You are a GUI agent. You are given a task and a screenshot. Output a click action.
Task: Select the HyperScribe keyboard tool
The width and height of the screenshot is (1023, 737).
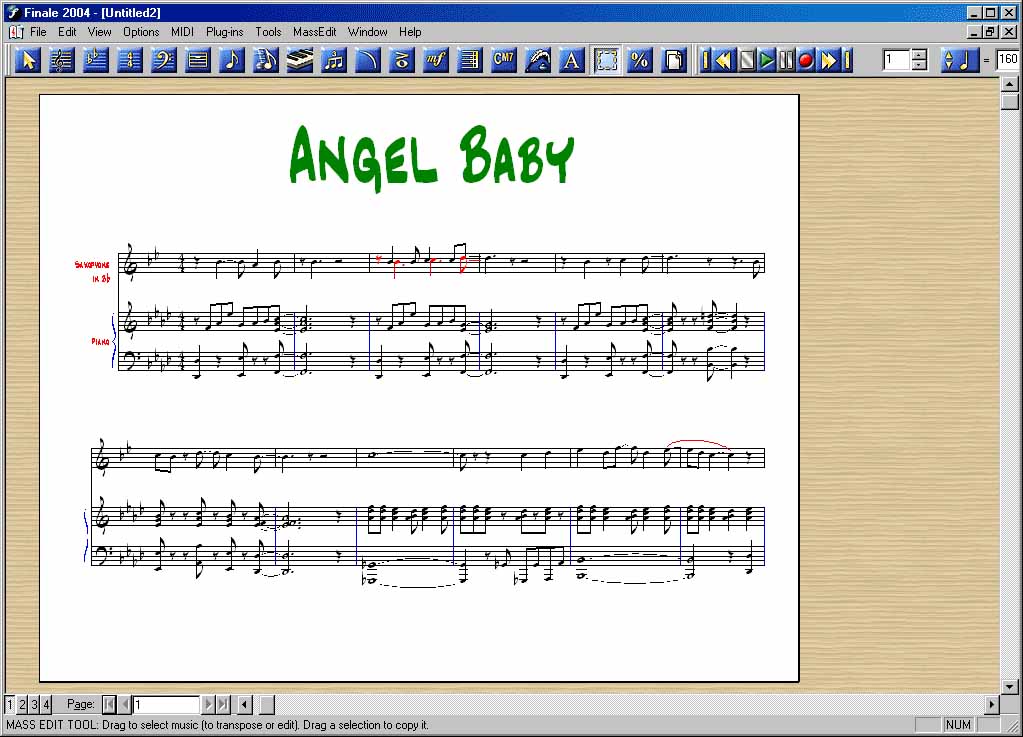[299, 60]
